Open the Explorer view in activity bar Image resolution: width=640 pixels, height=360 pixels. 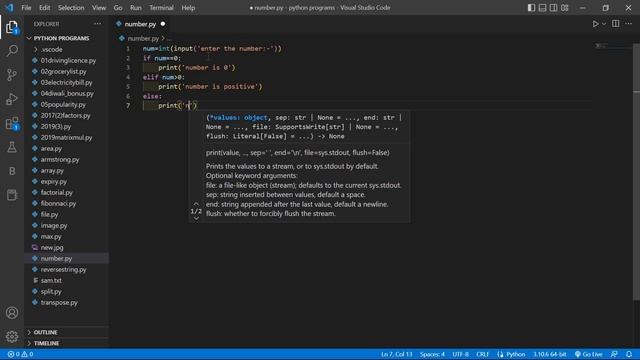[12, 27]
